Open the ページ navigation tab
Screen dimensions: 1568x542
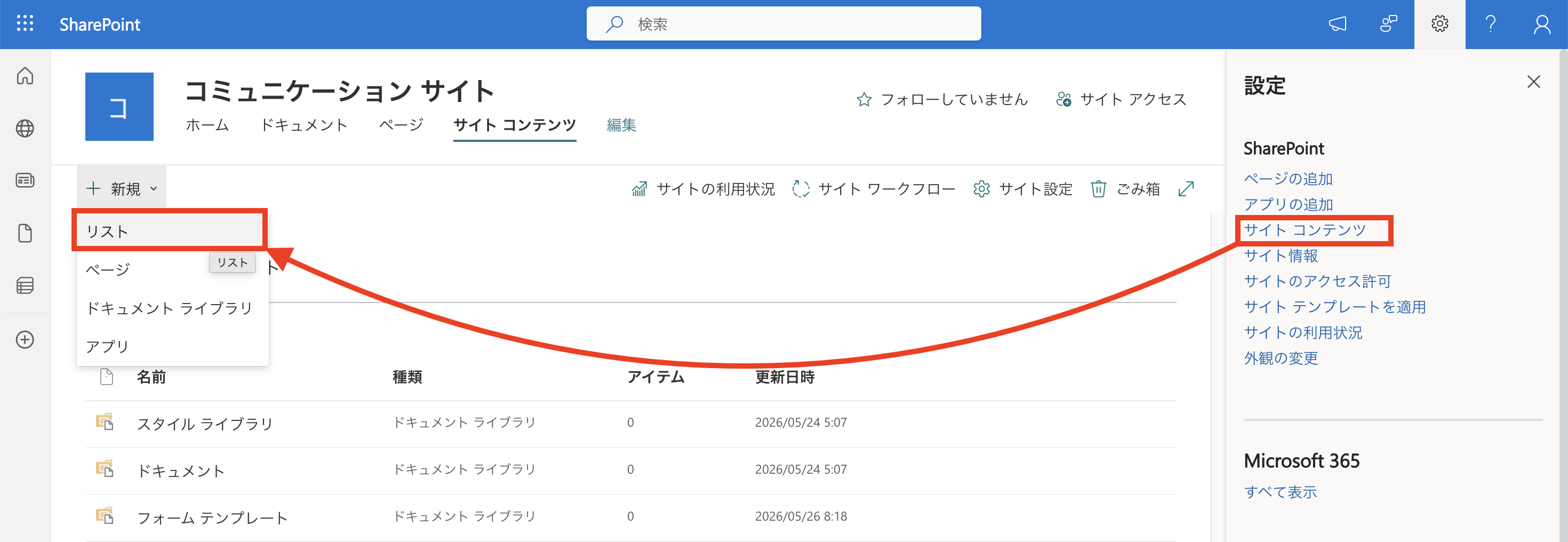click(401, 125)
